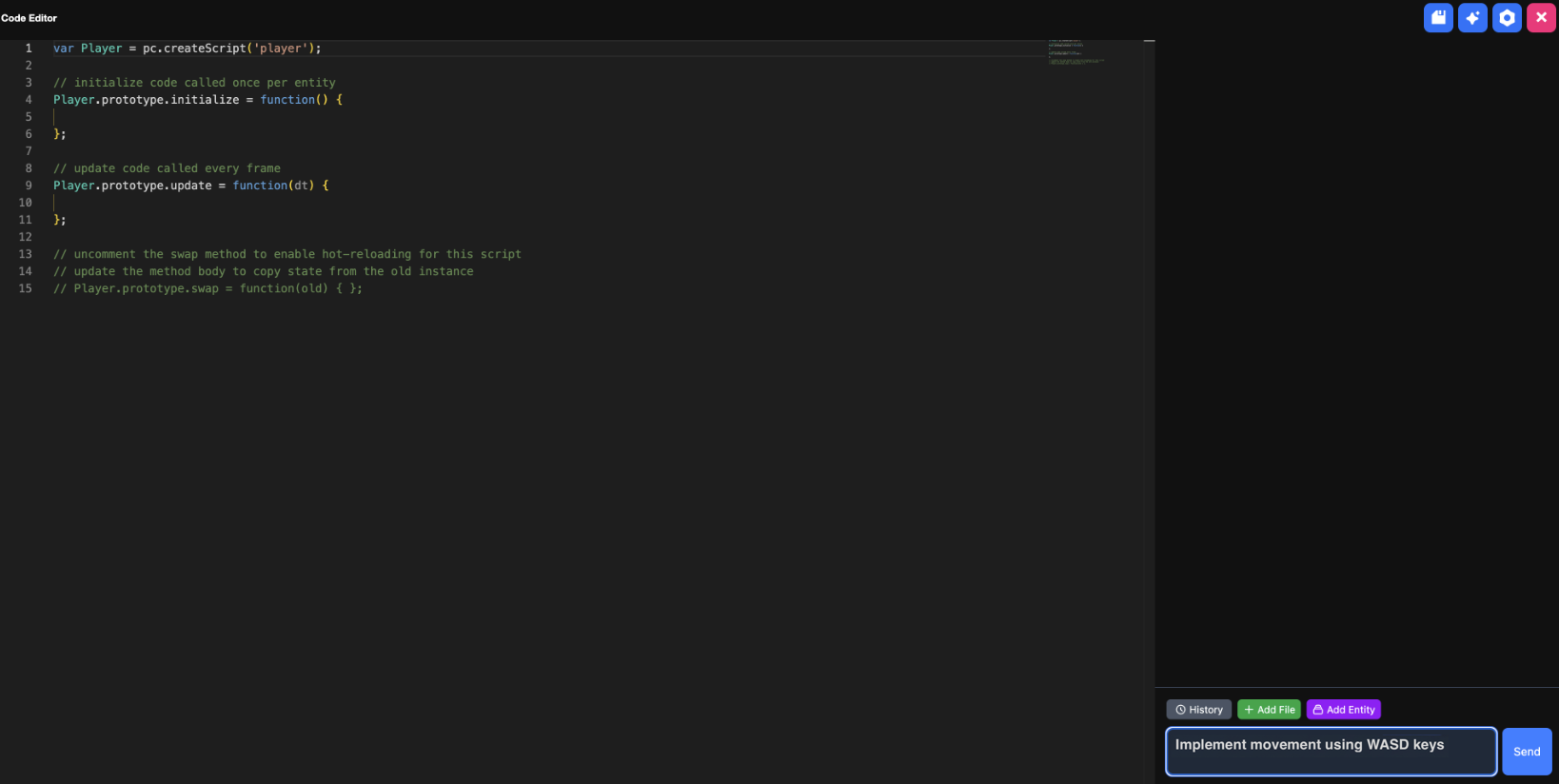
Task: Click the commented Player.prototype.swap line
Action: point(207,288)
